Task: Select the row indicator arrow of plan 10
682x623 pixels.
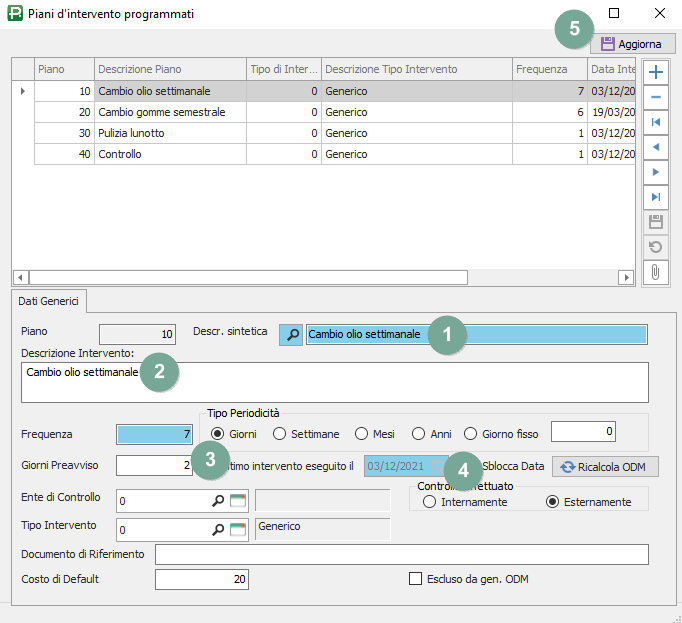Action: coord(22,91)
